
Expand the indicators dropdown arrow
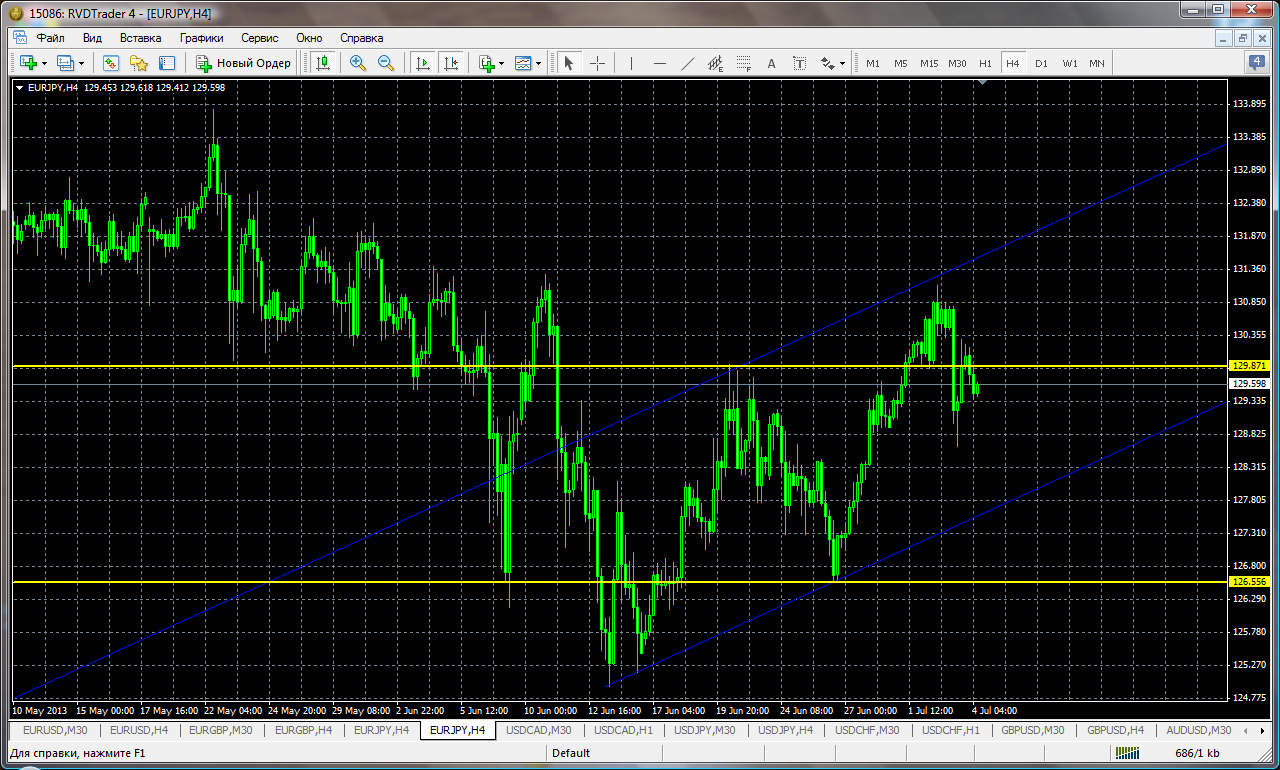502,63
